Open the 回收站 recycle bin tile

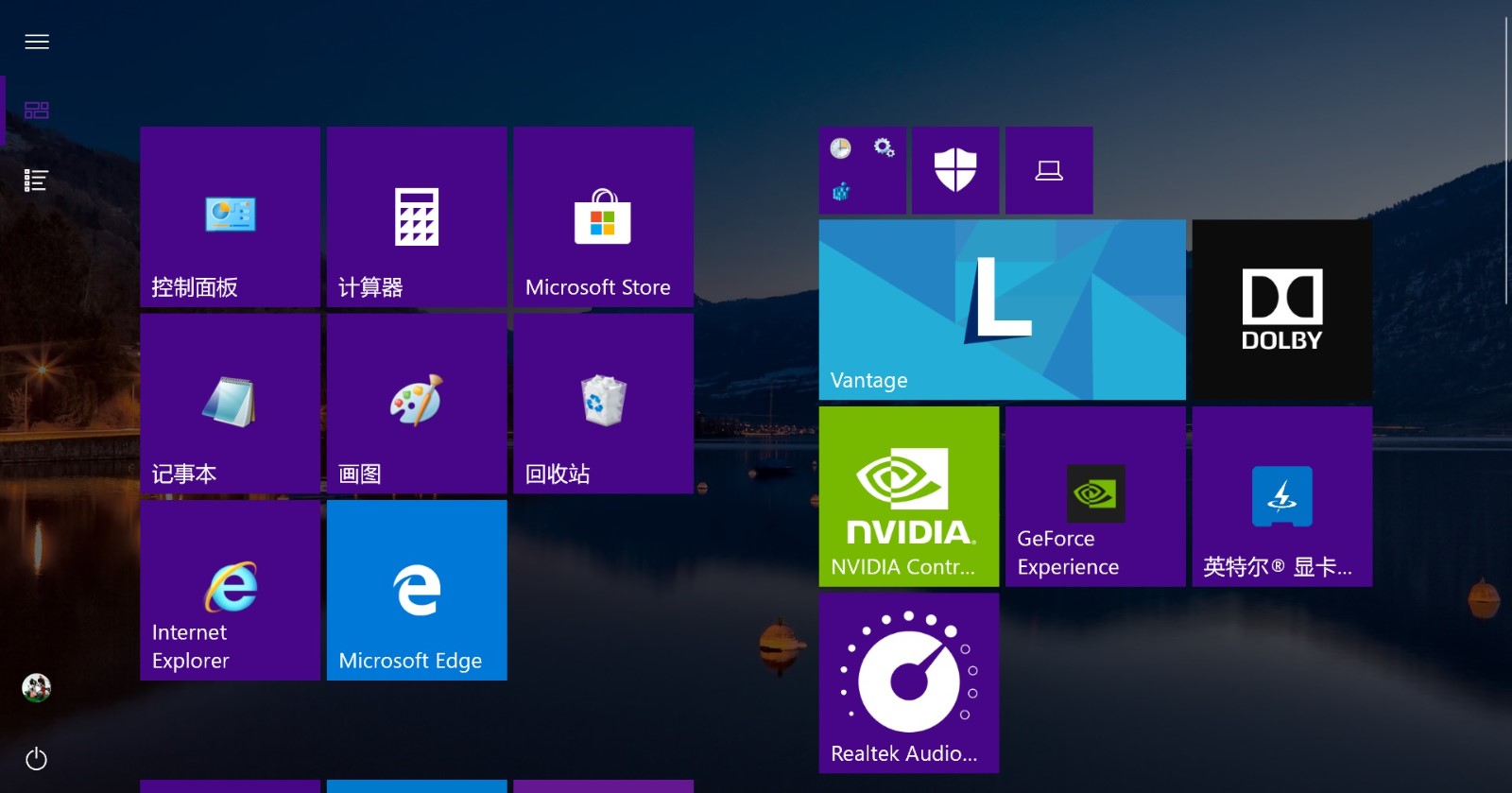tap(604, 404)
